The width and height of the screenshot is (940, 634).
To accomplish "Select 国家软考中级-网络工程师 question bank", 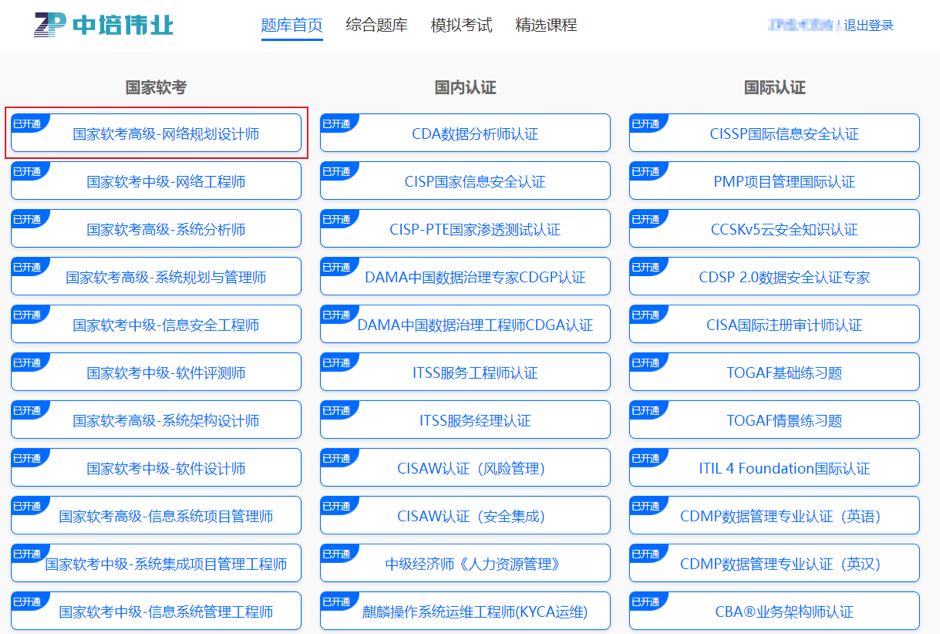I will click(166, 182).
